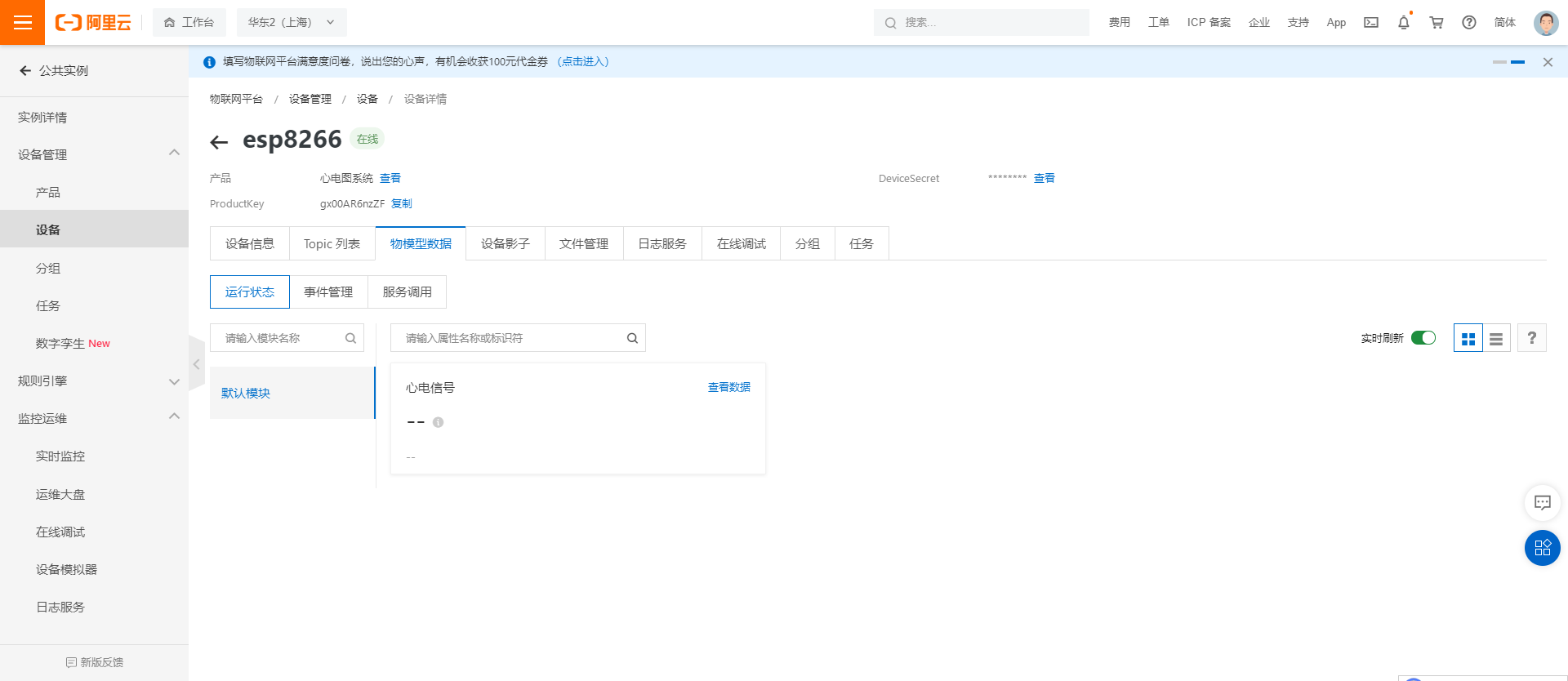Open the 日志服务 tab
Viewport: 1568px width, 681px height.
point(662,244)
